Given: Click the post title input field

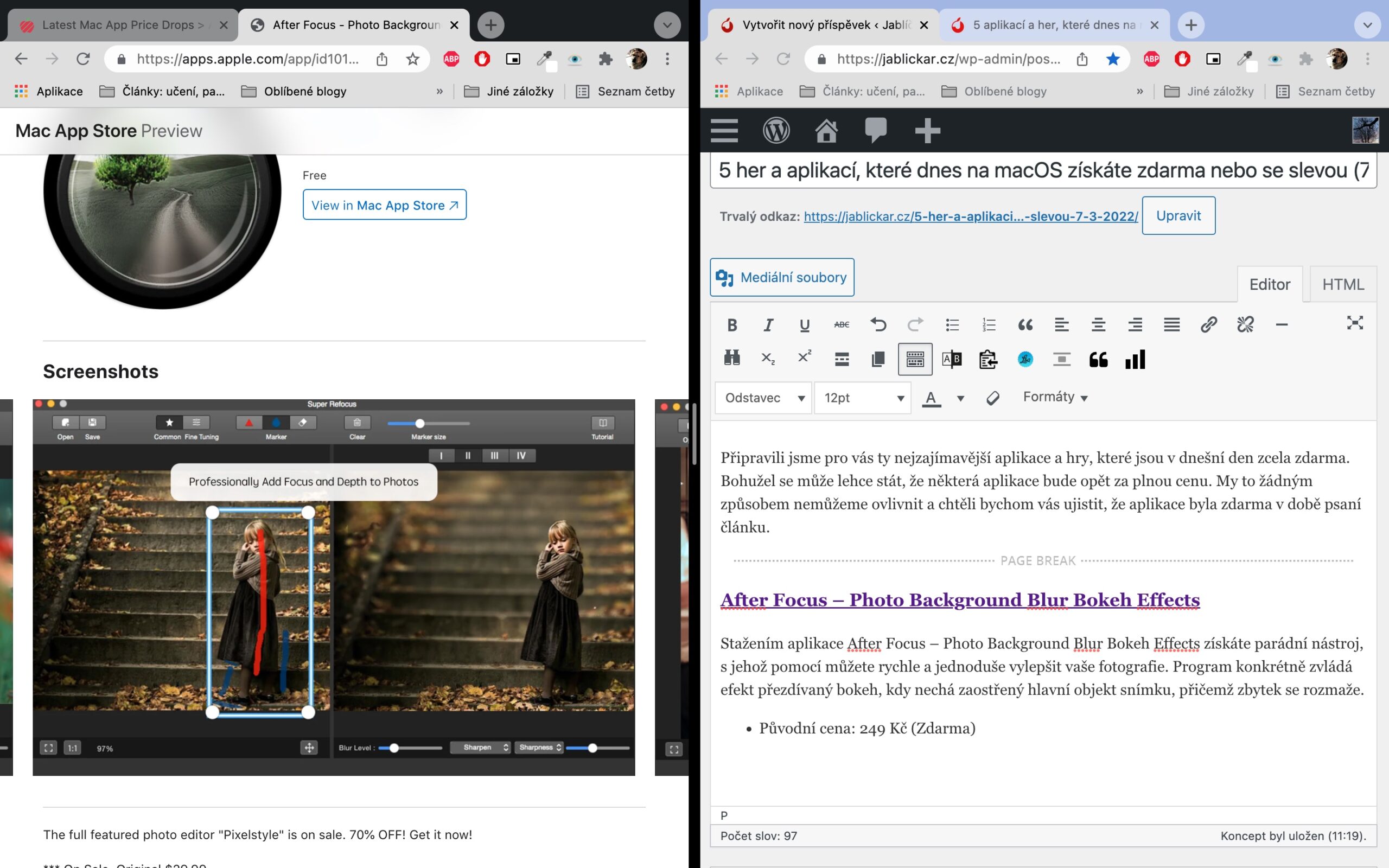Looking at the screenshot, I should (x=1042, y=170).
